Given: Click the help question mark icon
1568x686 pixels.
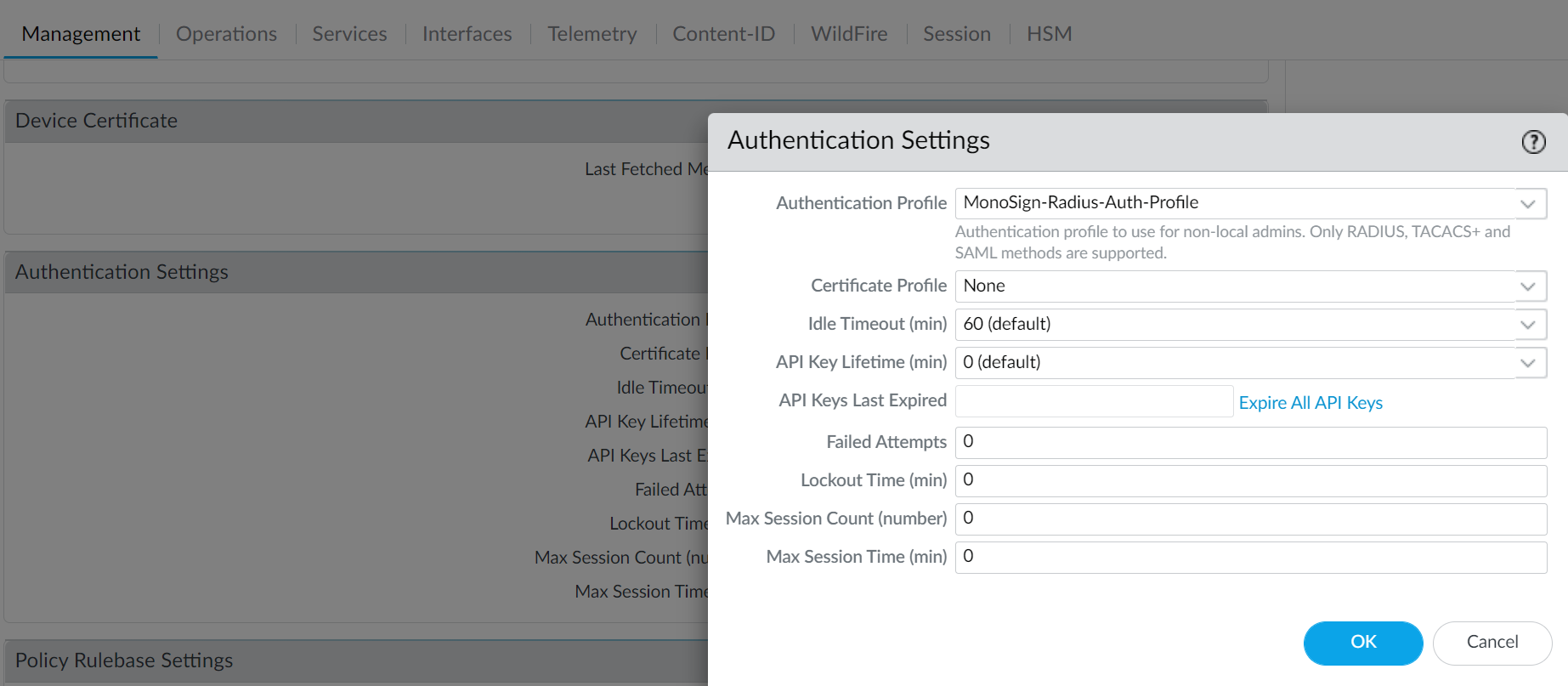Looking at the screenshot, I should [x=1533, y=142].
